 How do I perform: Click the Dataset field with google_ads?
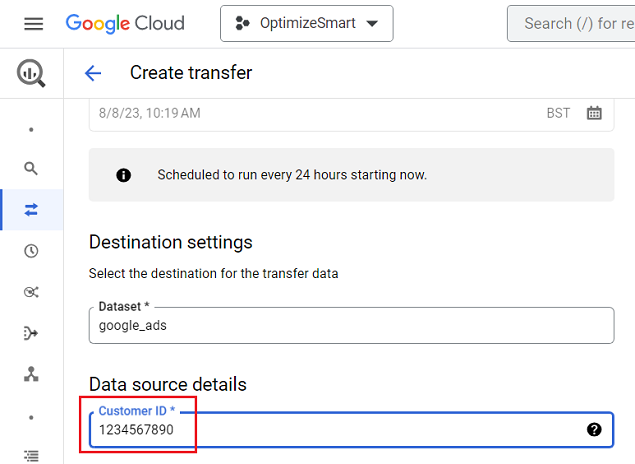(351, 325)
